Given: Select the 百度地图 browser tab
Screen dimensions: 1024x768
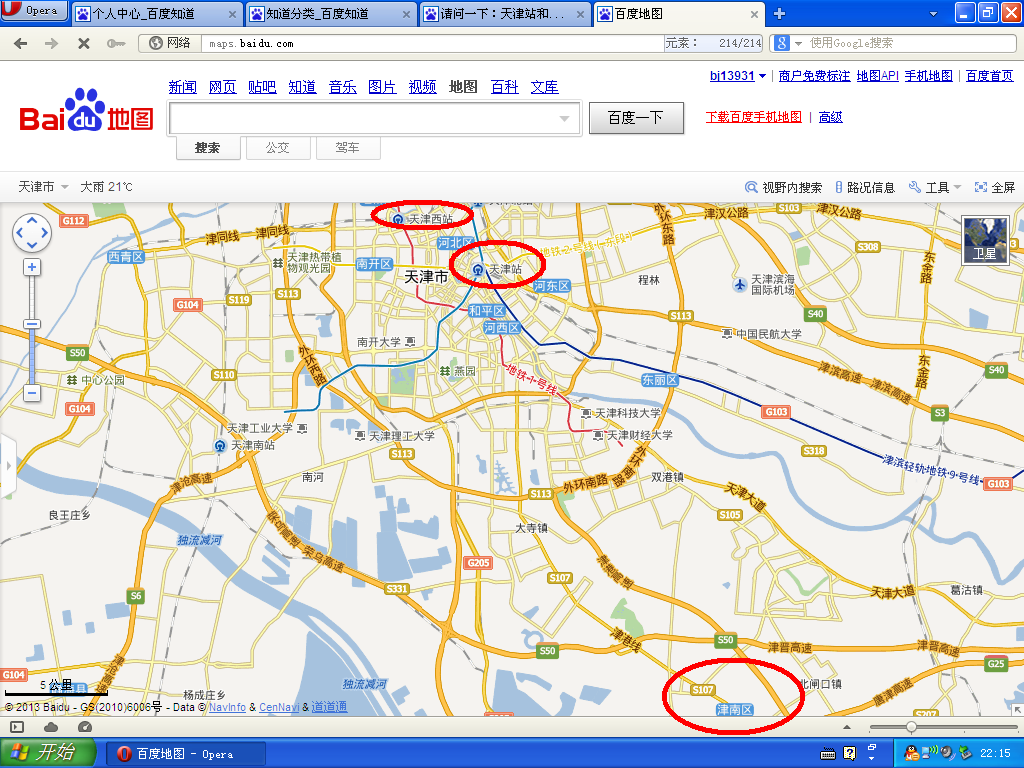Looking at the screenshot, I should pos(679,14).
